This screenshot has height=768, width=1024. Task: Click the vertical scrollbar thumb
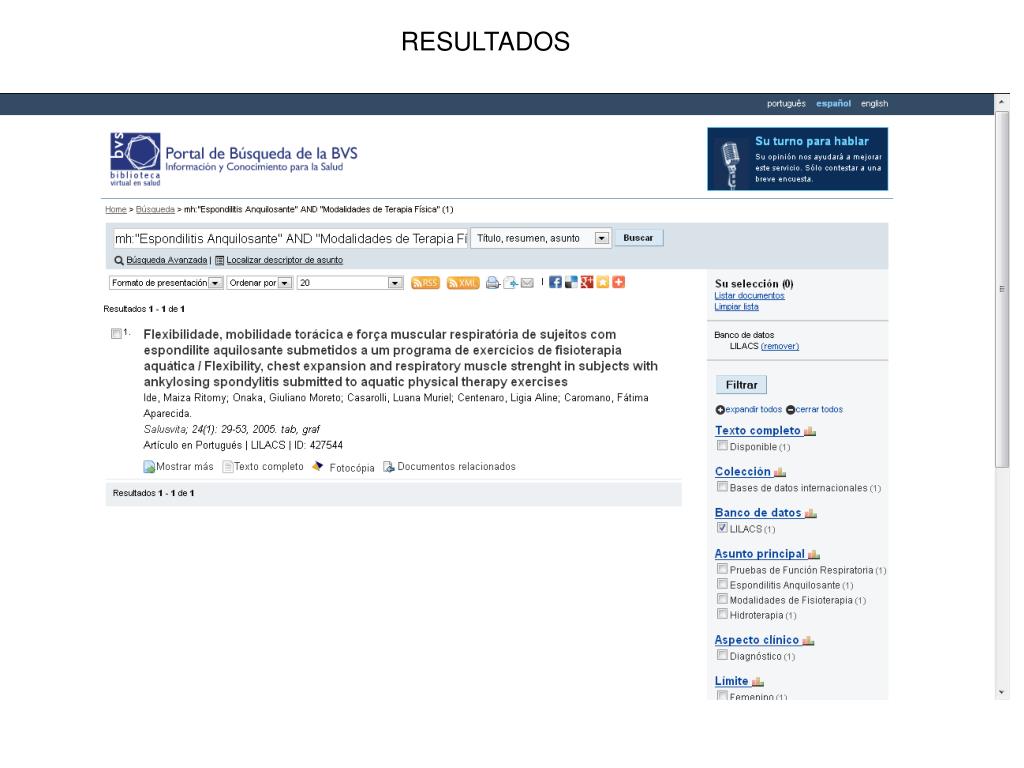coord(1002,289)
